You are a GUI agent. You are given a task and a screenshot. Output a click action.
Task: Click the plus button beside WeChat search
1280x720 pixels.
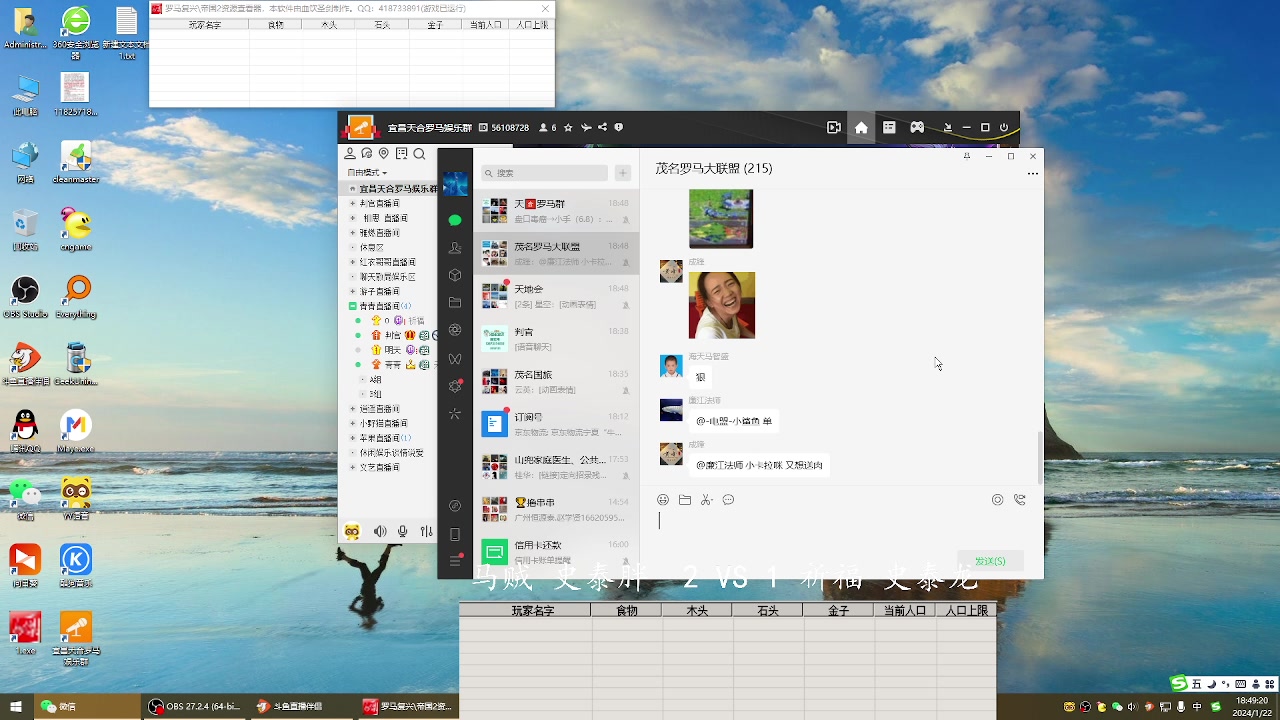coord(623,173)
